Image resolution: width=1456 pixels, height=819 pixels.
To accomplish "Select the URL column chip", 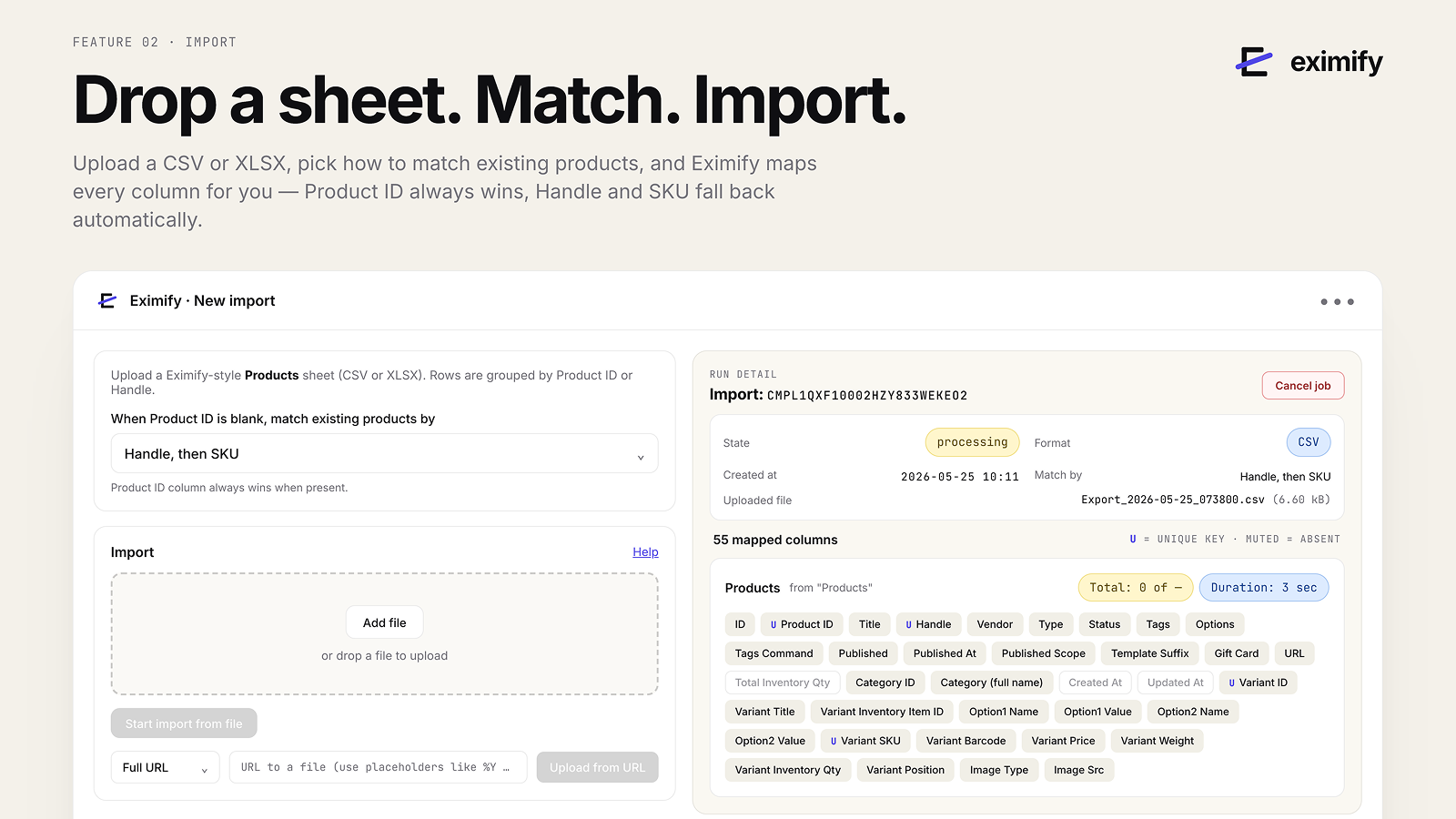I will 1295,653.
